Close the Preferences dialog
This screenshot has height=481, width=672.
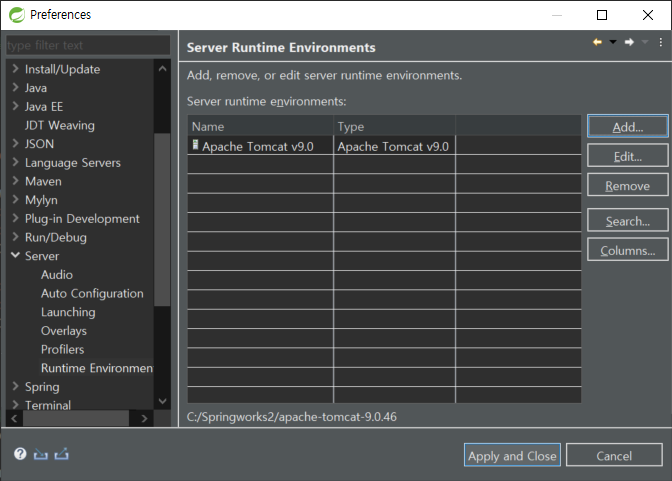[x=648, y=15]
